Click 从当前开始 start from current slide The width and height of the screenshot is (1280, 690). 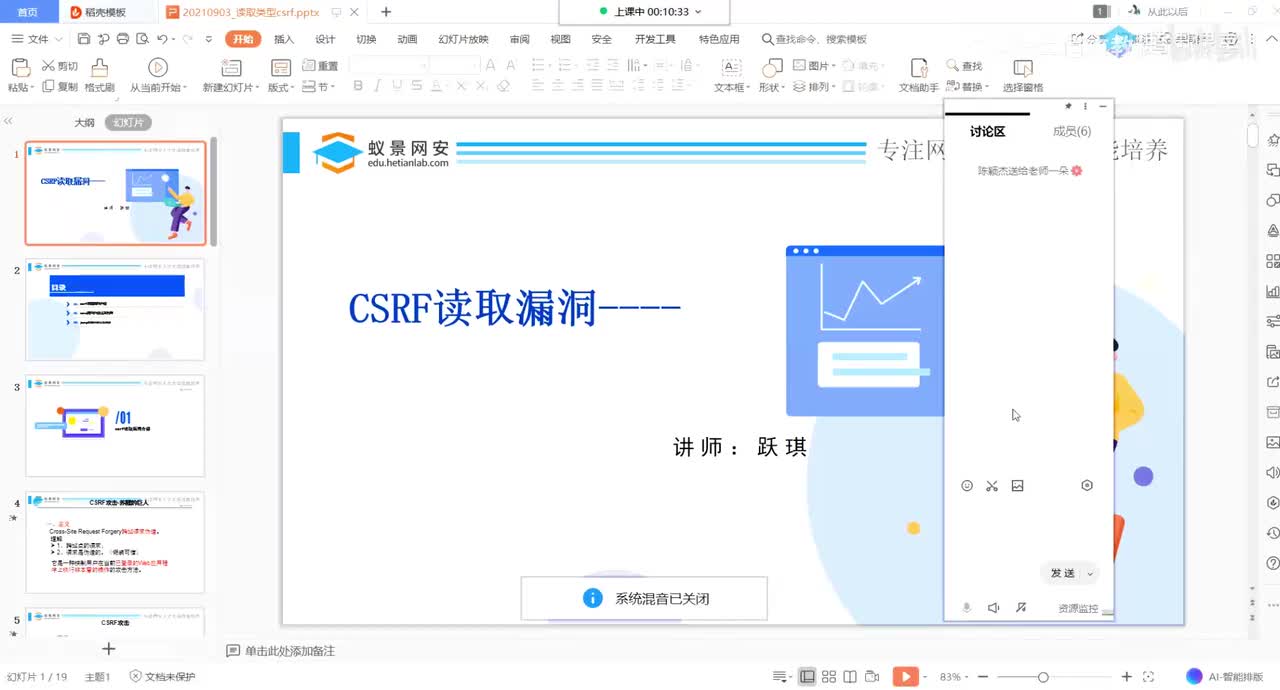coord(156,75)
